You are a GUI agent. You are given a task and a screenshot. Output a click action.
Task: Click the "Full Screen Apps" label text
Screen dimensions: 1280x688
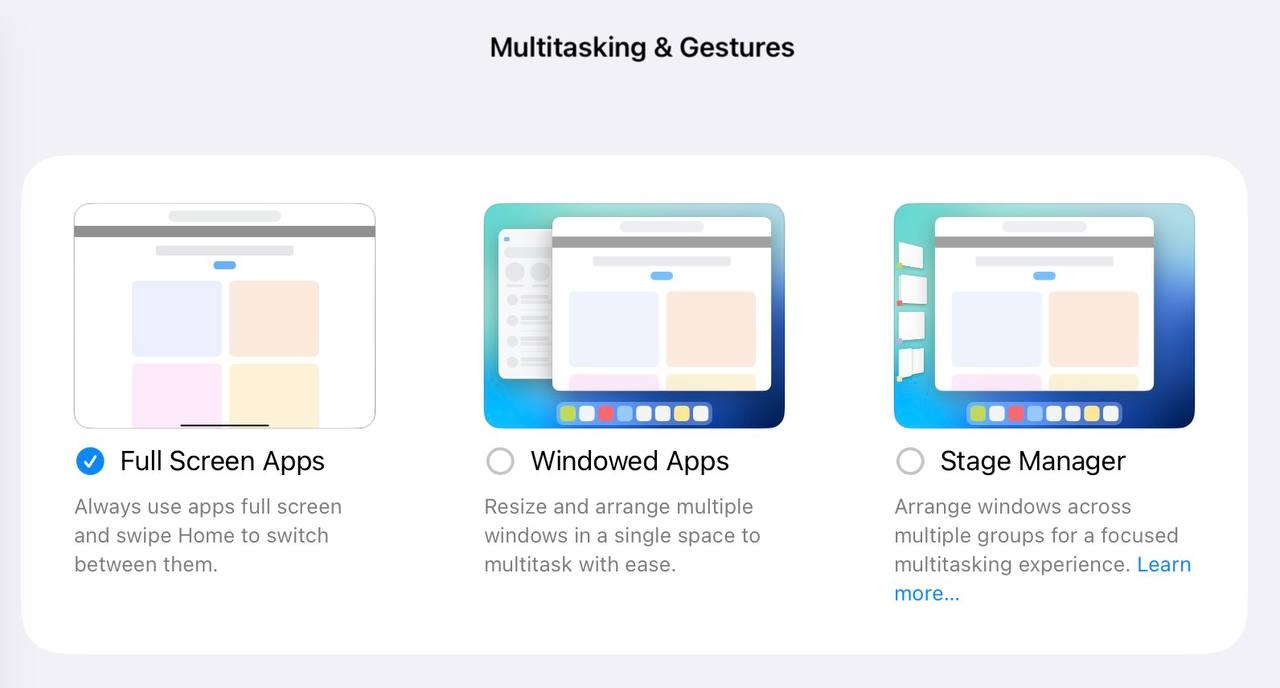(x=222, y=461)
